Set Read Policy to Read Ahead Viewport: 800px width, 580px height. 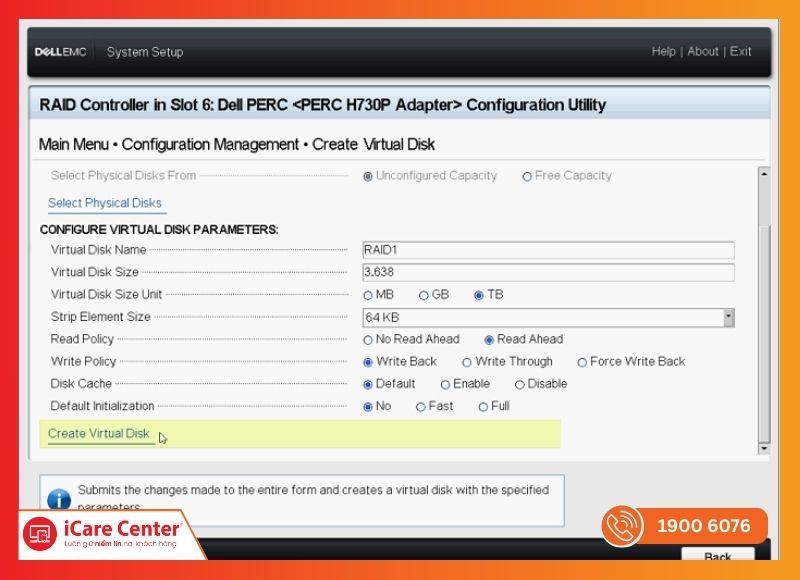[x=489, y=340]
